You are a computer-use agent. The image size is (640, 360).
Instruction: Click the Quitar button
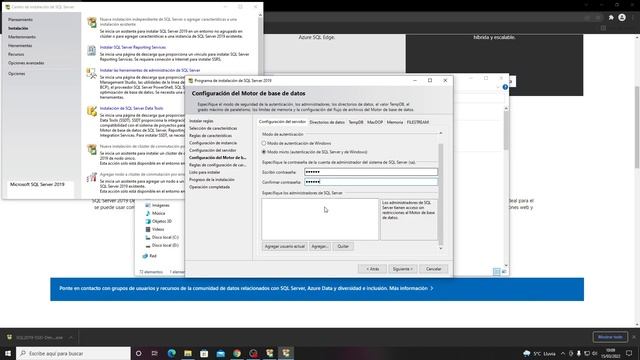(343, 247)
